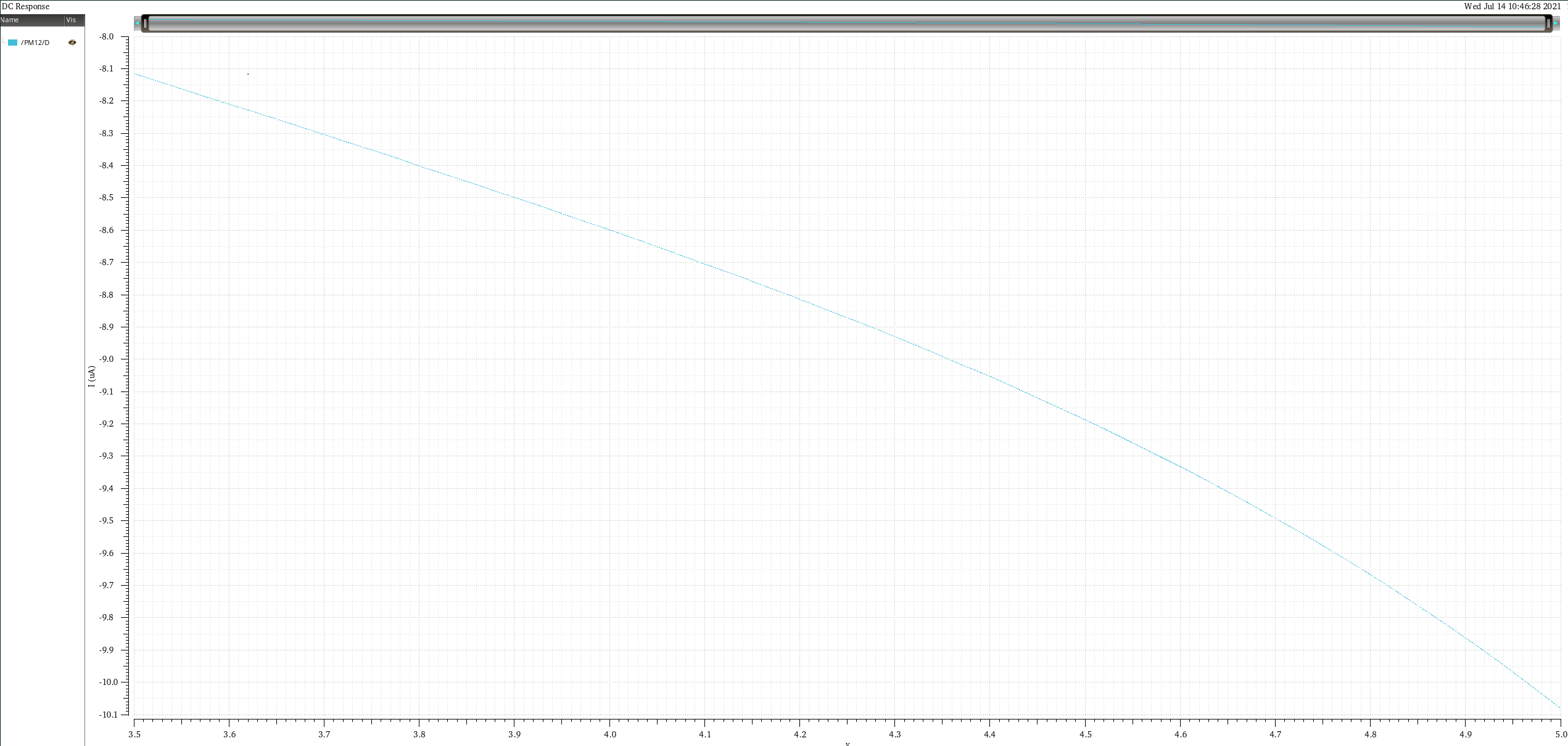Click the left cyan arrow of zoom bar
The height and width of the screenshot is (746, 1568).
[137, 23]
